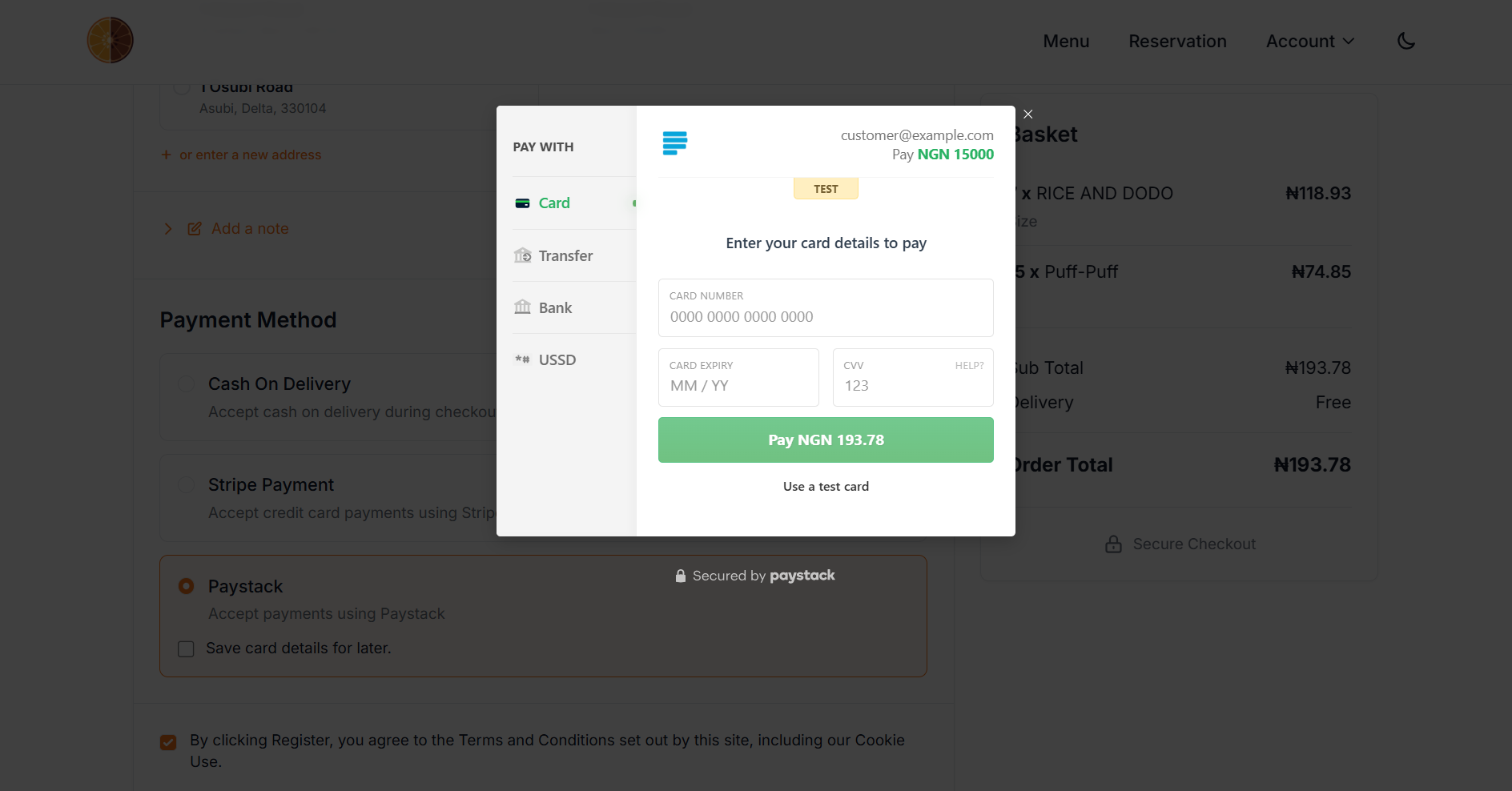The image size is (1512, 791).
Task: Select the Cash On Delivery radio button
Action: click(186, 383)
